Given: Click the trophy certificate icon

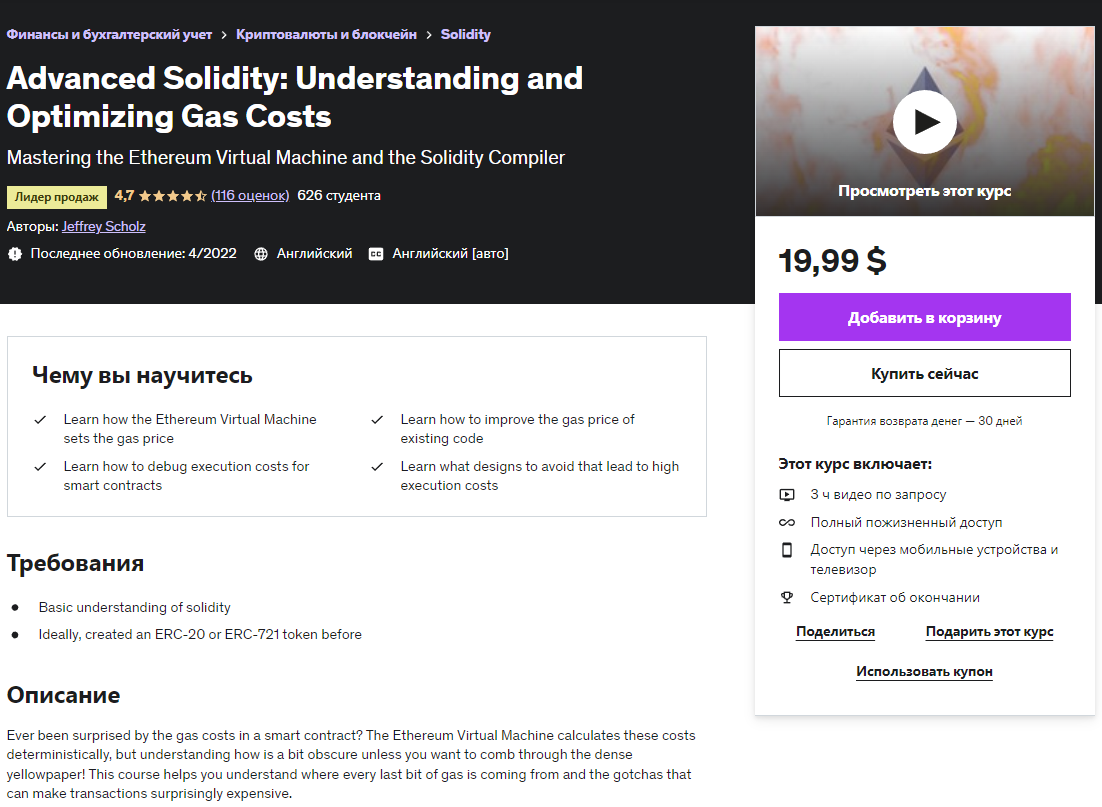Looking at the screenshot, I should (x=787, y=597).
